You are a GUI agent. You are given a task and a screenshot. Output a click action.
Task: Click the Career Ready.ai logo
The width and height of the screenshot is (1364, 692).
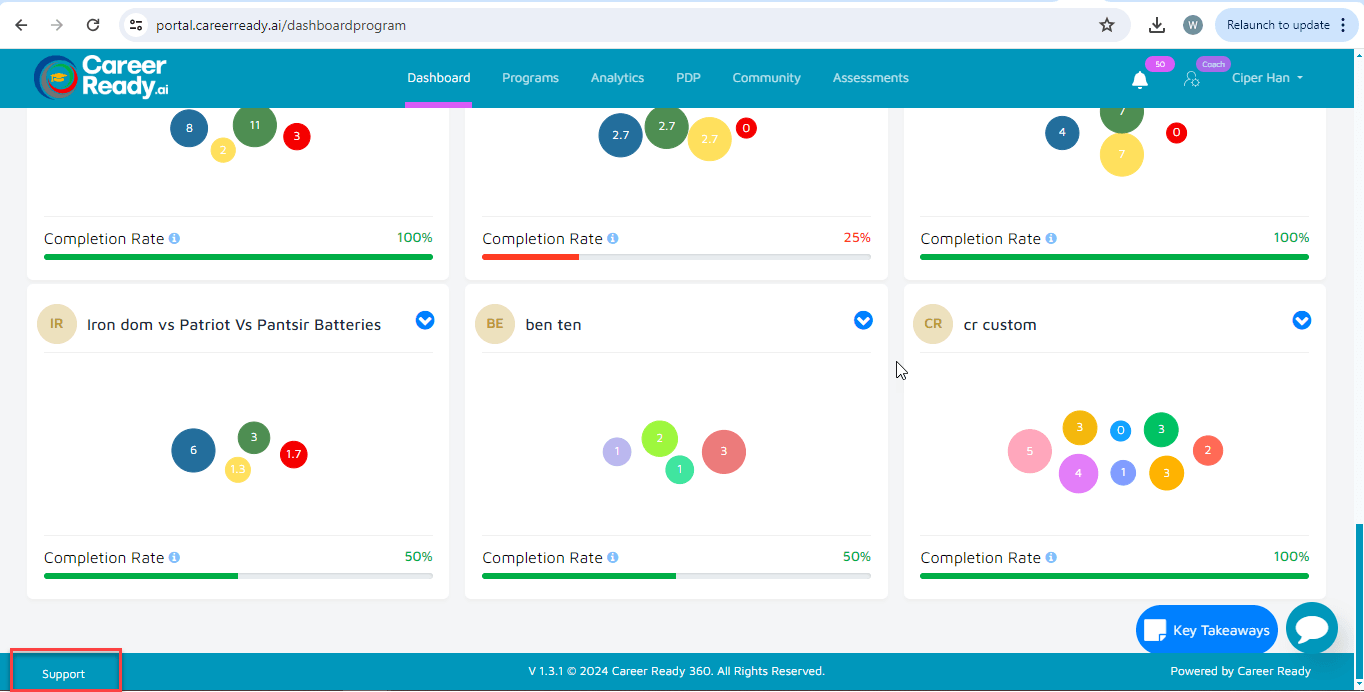pyautogui.click(x=100, y=77)
